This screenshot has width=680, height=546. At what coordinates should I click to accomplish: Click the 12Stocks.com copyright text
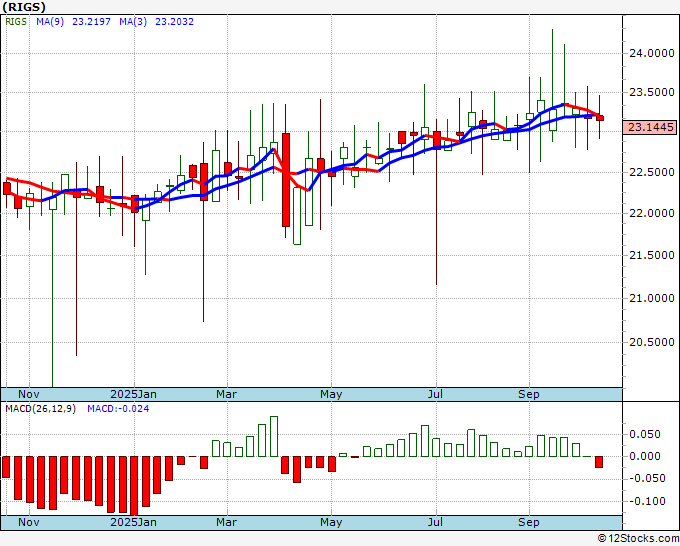[638, 538]
